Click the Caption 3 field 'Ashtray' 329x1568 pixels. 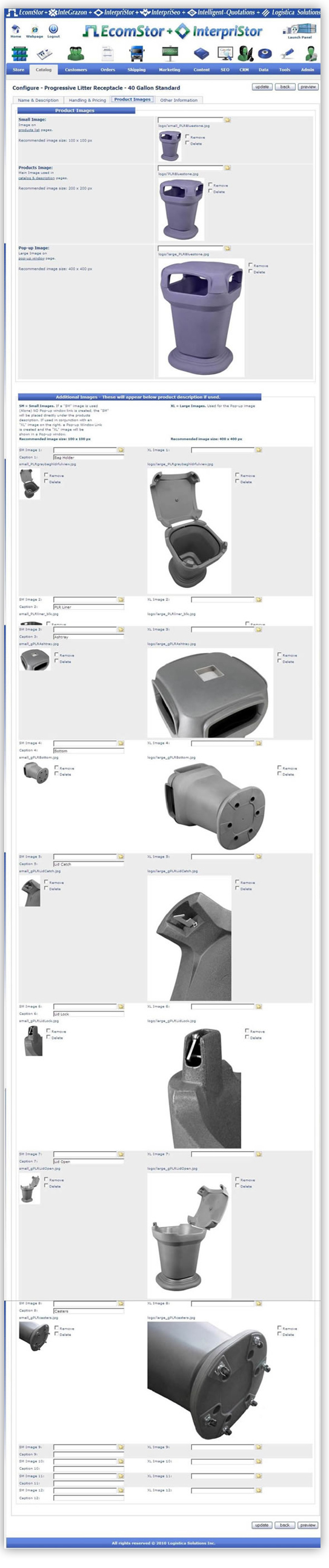[x=88, y=637]
